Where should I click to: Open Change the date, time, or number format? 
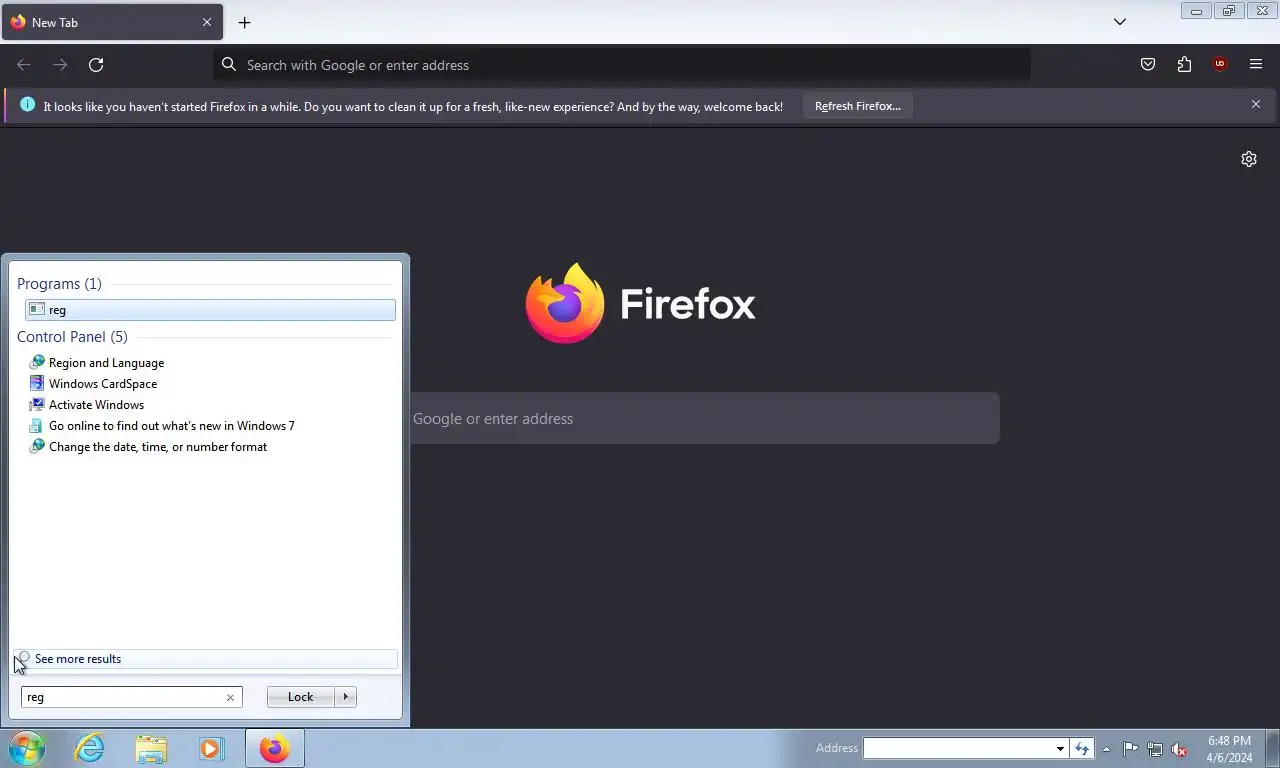click(x=157, y=447)
